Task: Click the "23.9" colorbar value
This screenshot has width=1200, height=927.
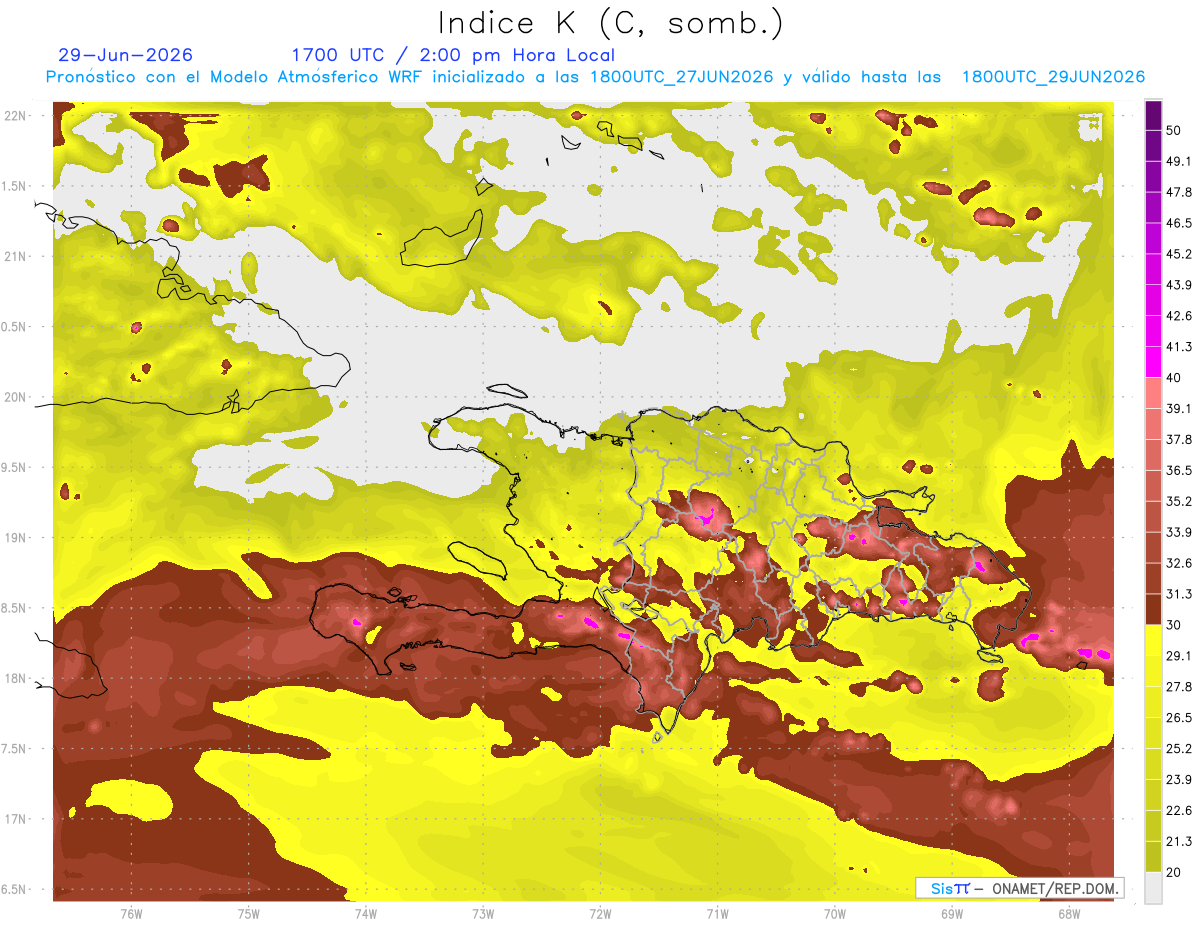Action: (1179, 780)
